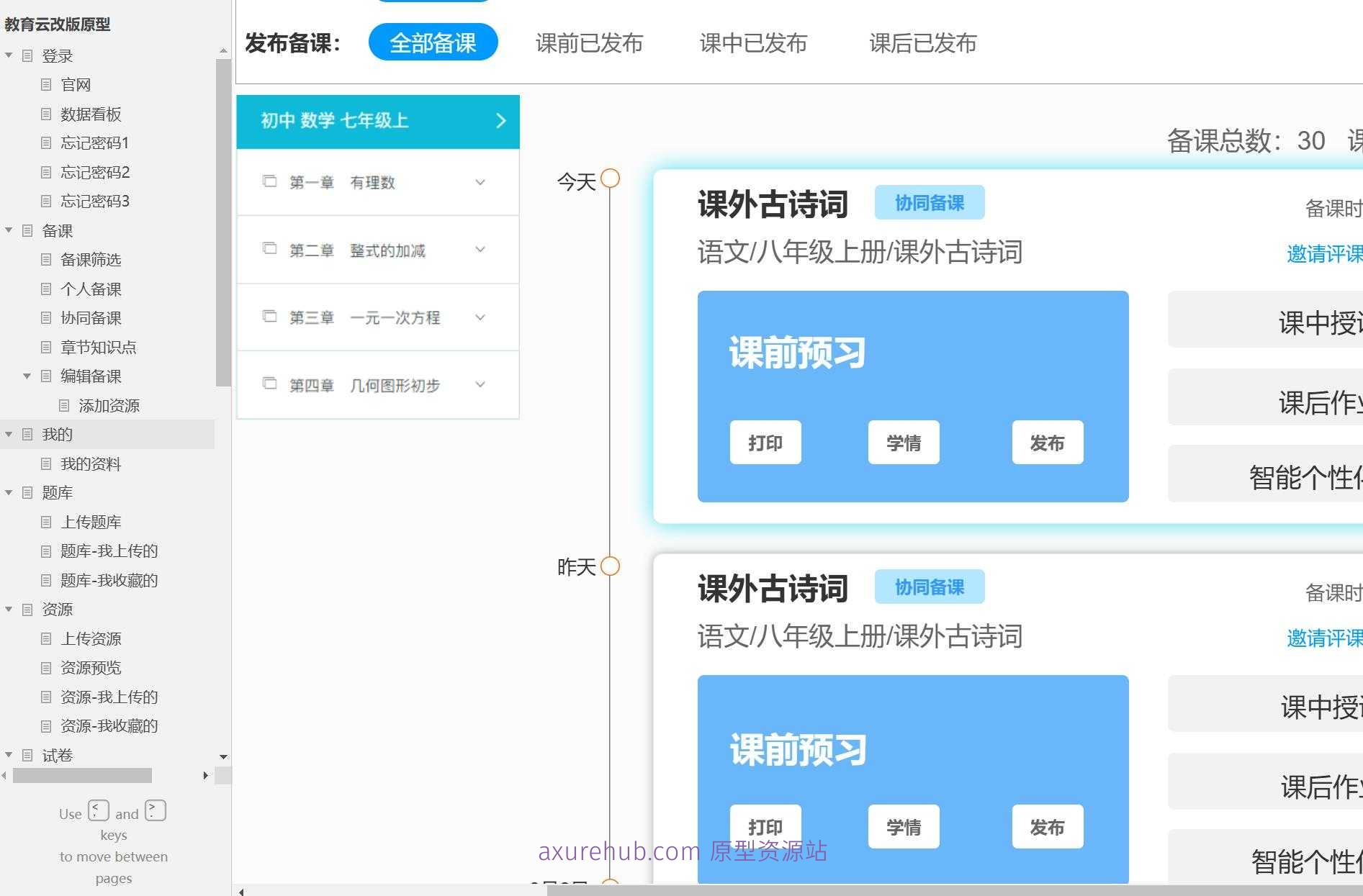This screenshot has height=896, width=1363.
Task: Collapse the 试卷 tree folder
Action: pos(9,755)
